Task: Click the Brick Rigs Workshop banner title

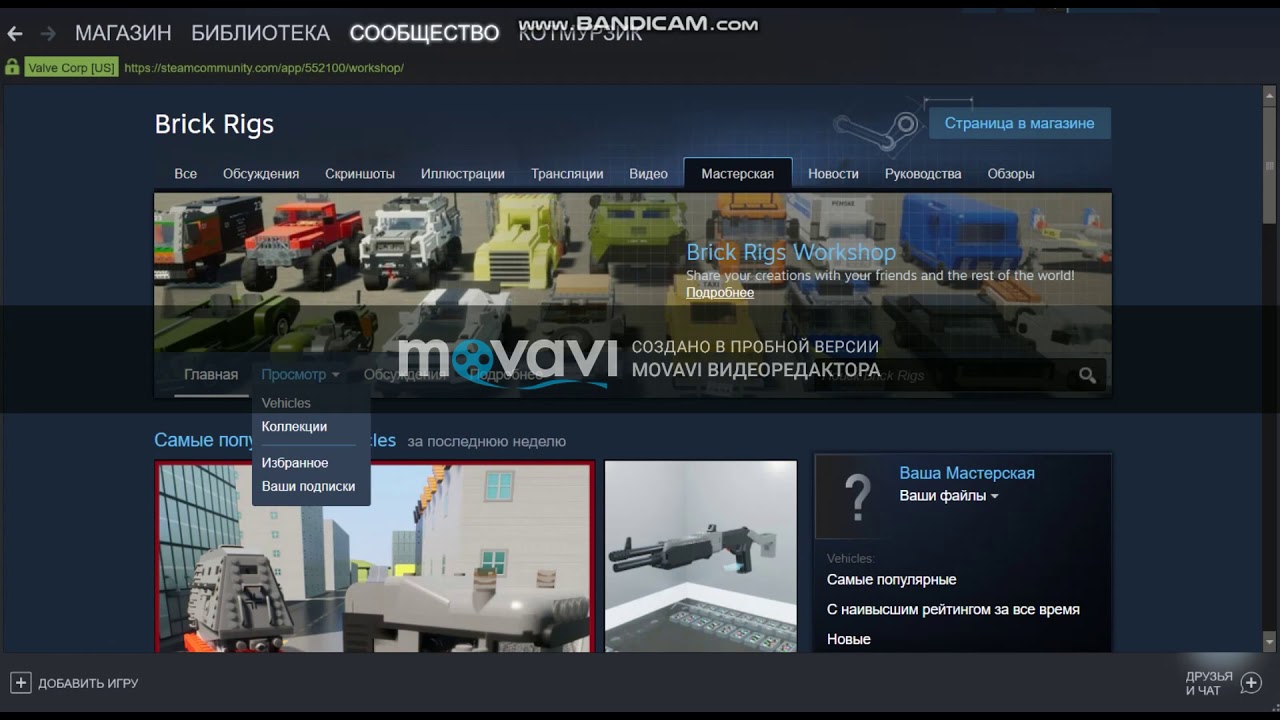Action: [x=791, y=252]
